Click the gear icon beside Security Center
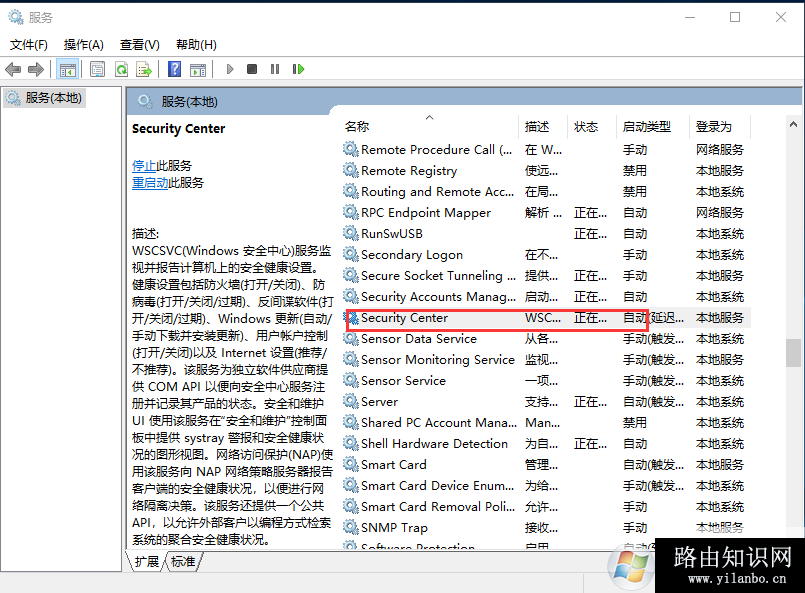 tap(353, 318)
